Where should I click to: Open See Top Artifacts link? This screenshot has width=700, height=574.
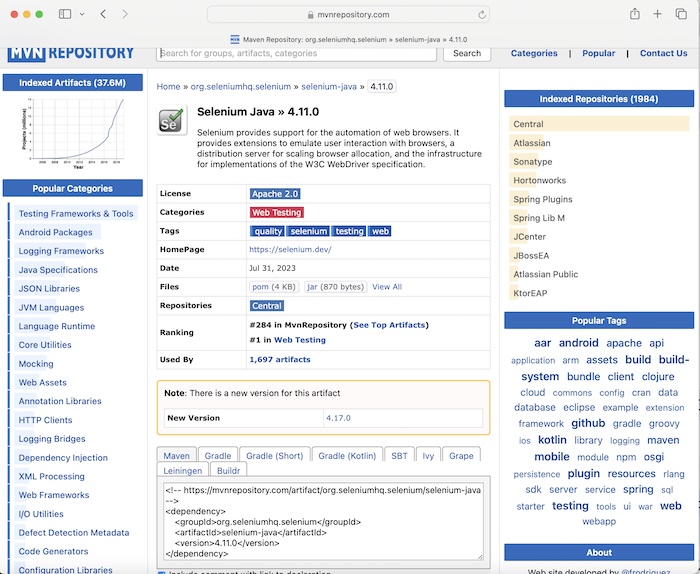pos(389,325)
